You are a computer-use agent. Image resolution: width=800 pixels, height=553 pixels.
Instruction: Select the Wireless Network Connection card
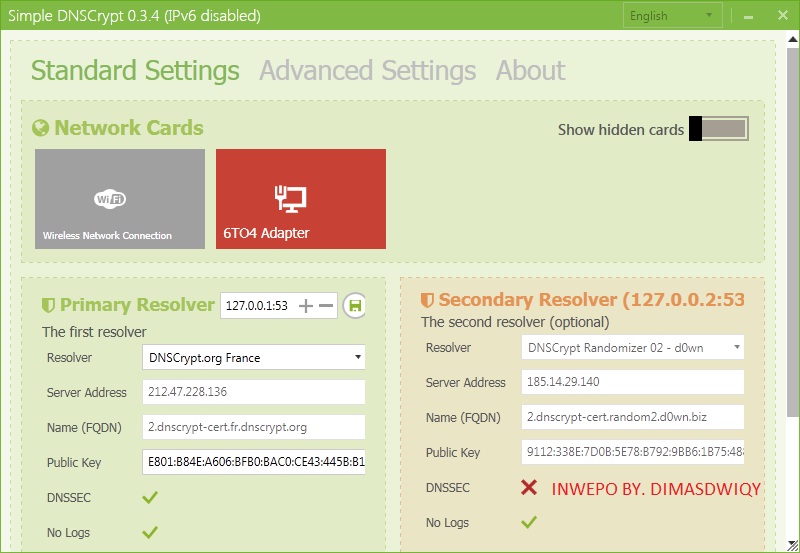pos(120,199)
